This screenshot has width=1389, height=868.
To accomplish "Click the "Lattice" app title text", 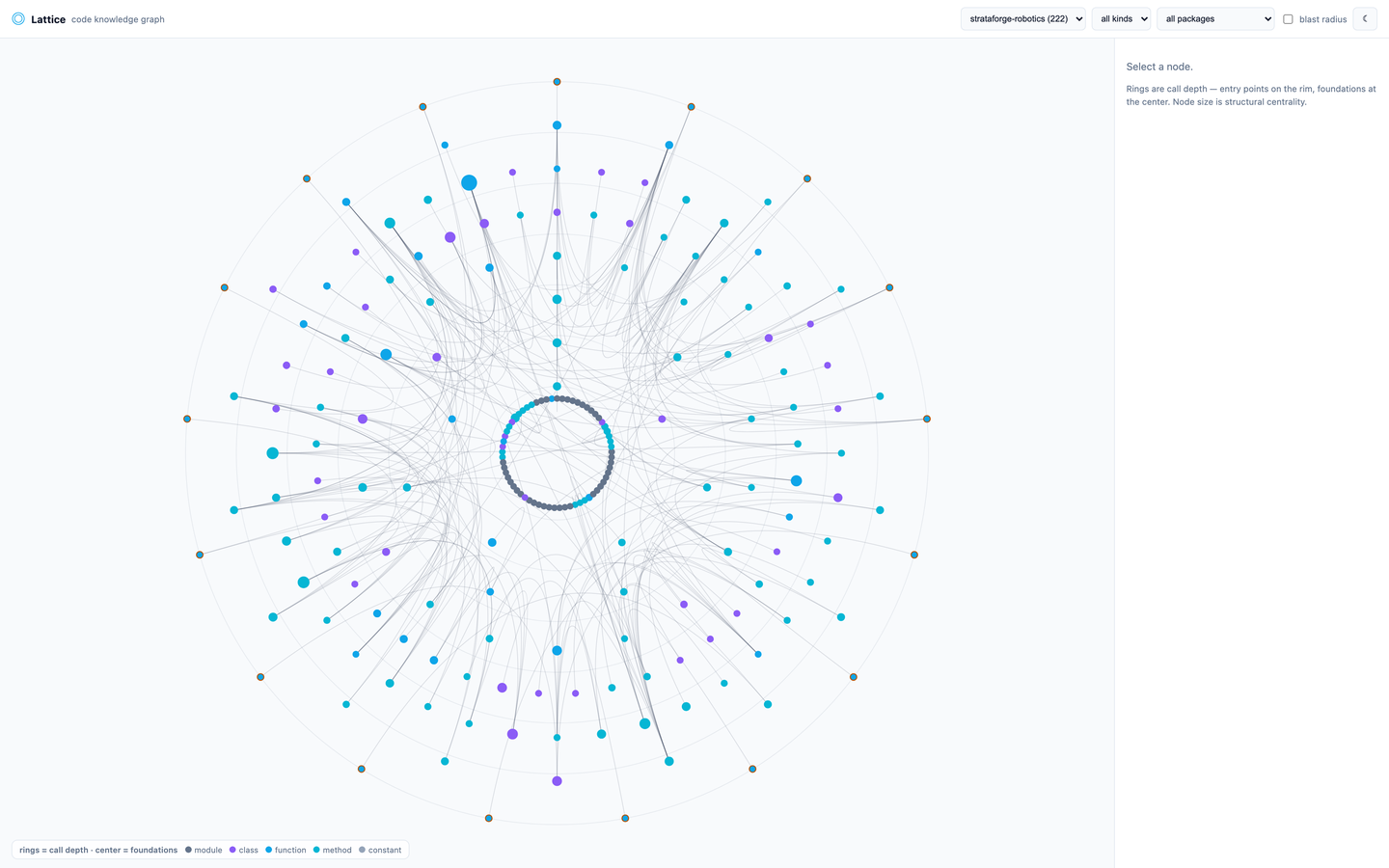I will (x=48, y=19).
